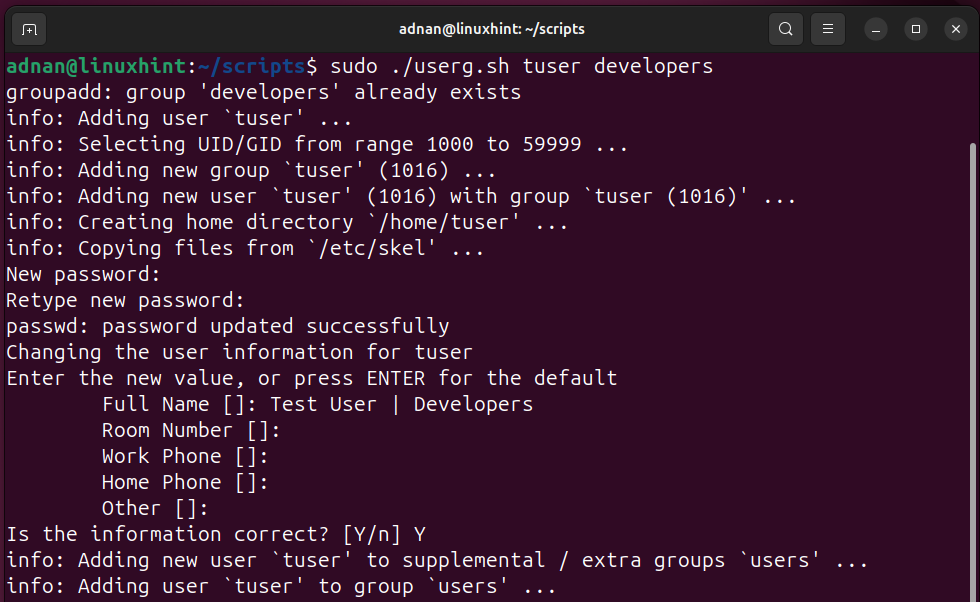Click the green adnan@linuxhint prompt text
Image resolution: width=980 pixels, height=602 pixels.
pos(96,66)
